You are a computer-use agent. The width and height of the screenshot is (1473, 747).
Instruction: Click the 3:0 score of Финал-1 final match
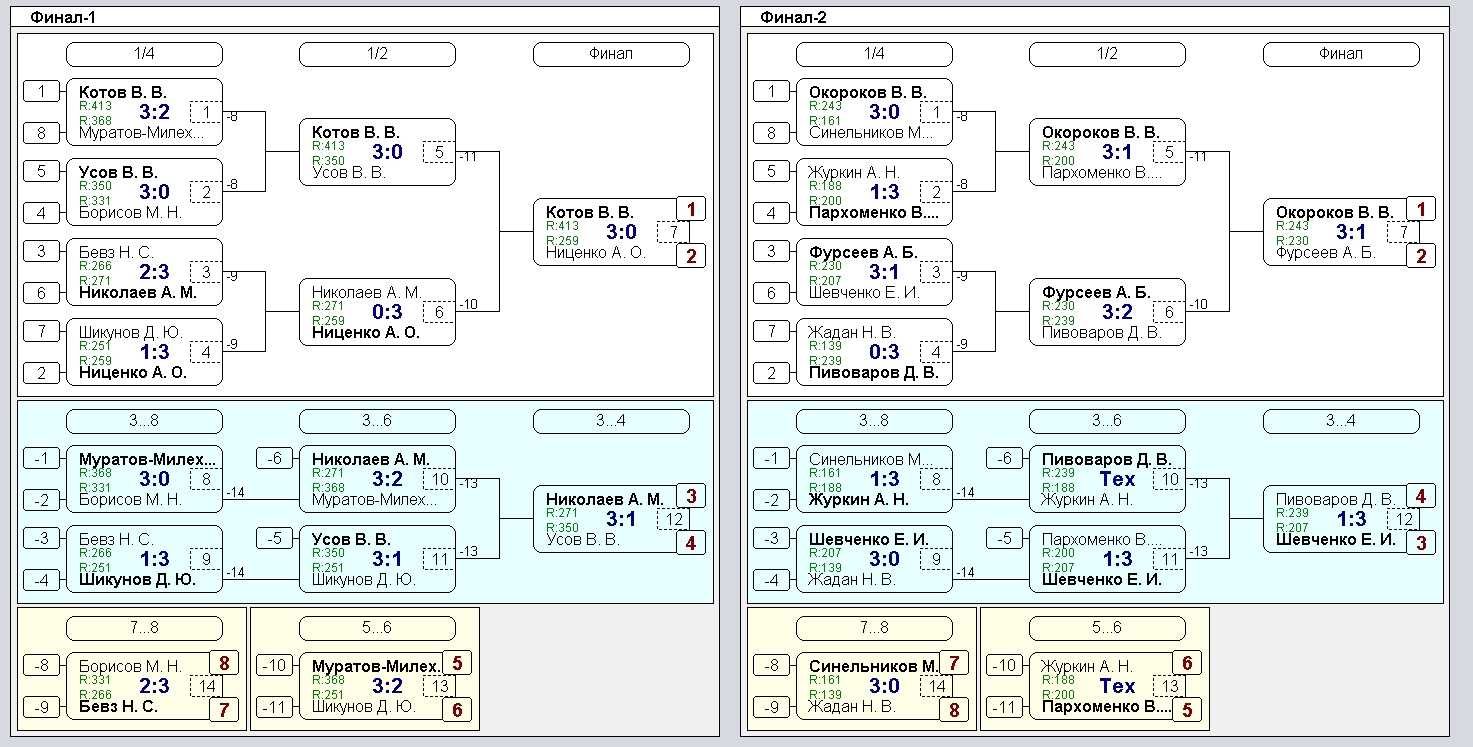point(621,232)
